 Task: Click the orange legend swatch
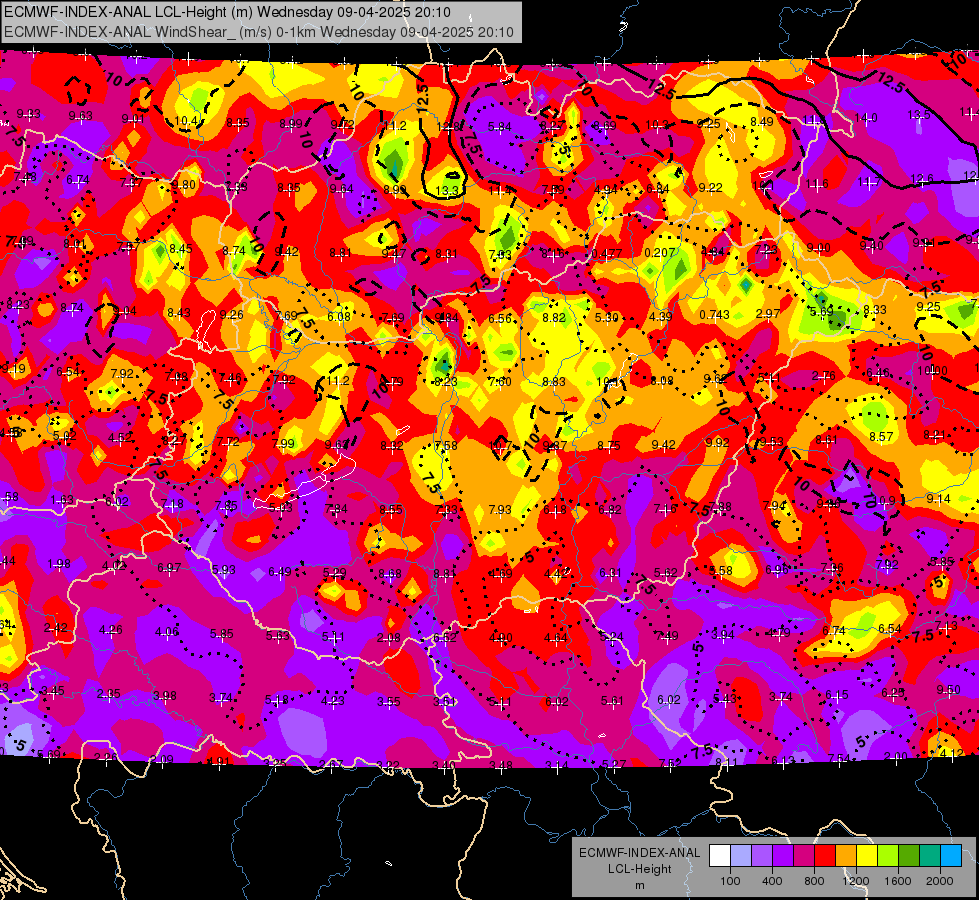click(x=846, y=856)
